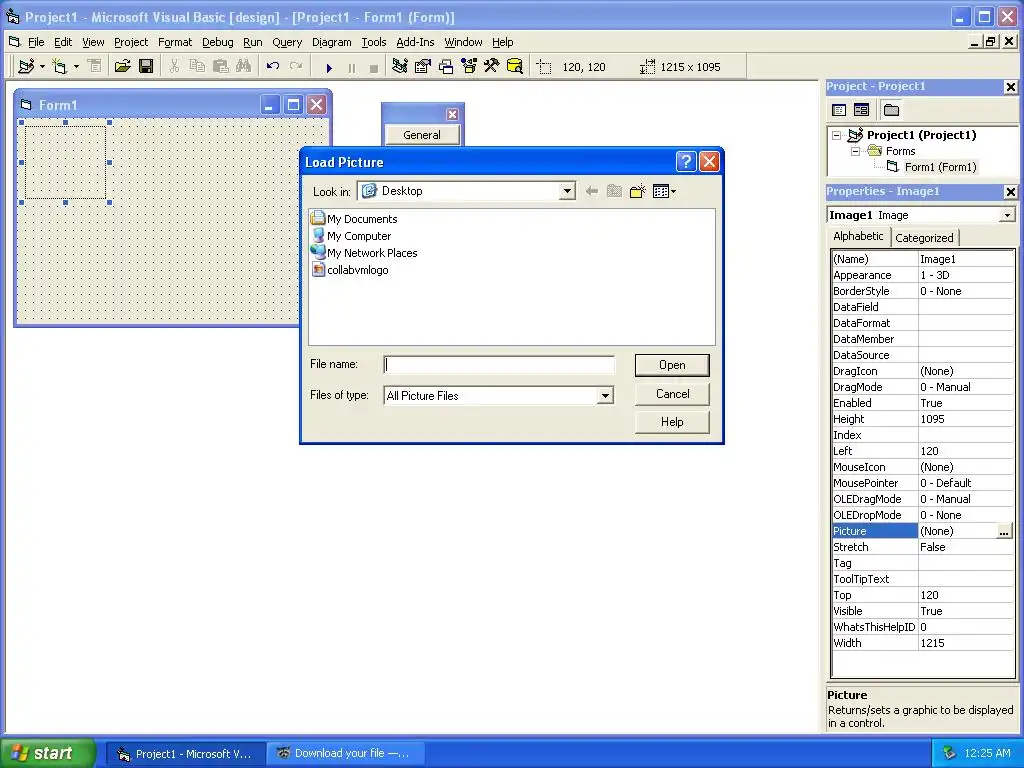Click the Help button in Load Picture
Screen dimensions: 1024x768
pyautogui.click(x=672, y=422)
